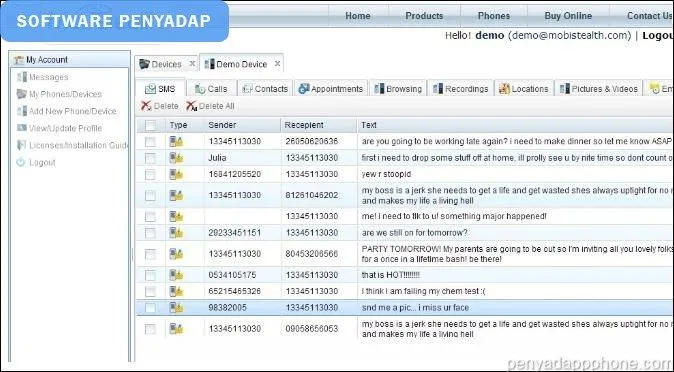
Task: Click the My Phones/Devices sidebar icon
Action: click(21, 94)
